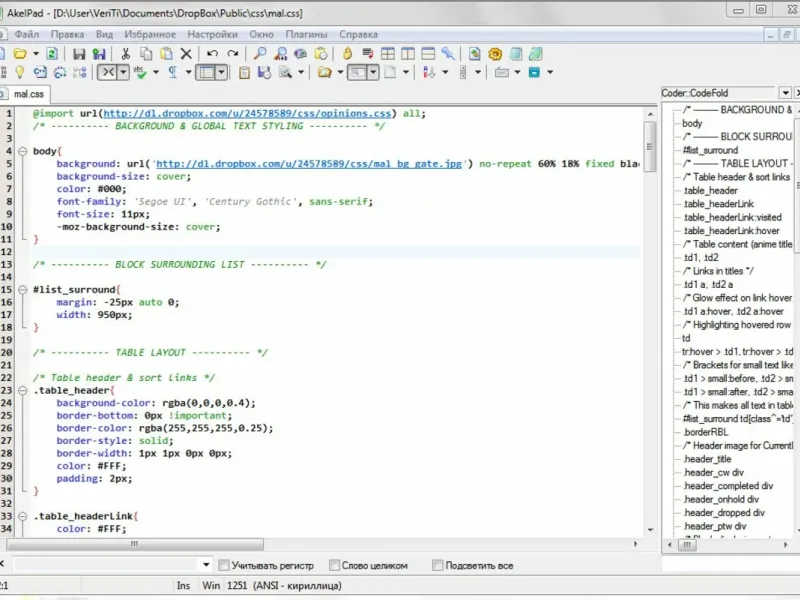Image resolution: width=800 pixels, height=600 pixels.
Task: Click the pilcrow paragraph marks icon
Action: point(173,72)
